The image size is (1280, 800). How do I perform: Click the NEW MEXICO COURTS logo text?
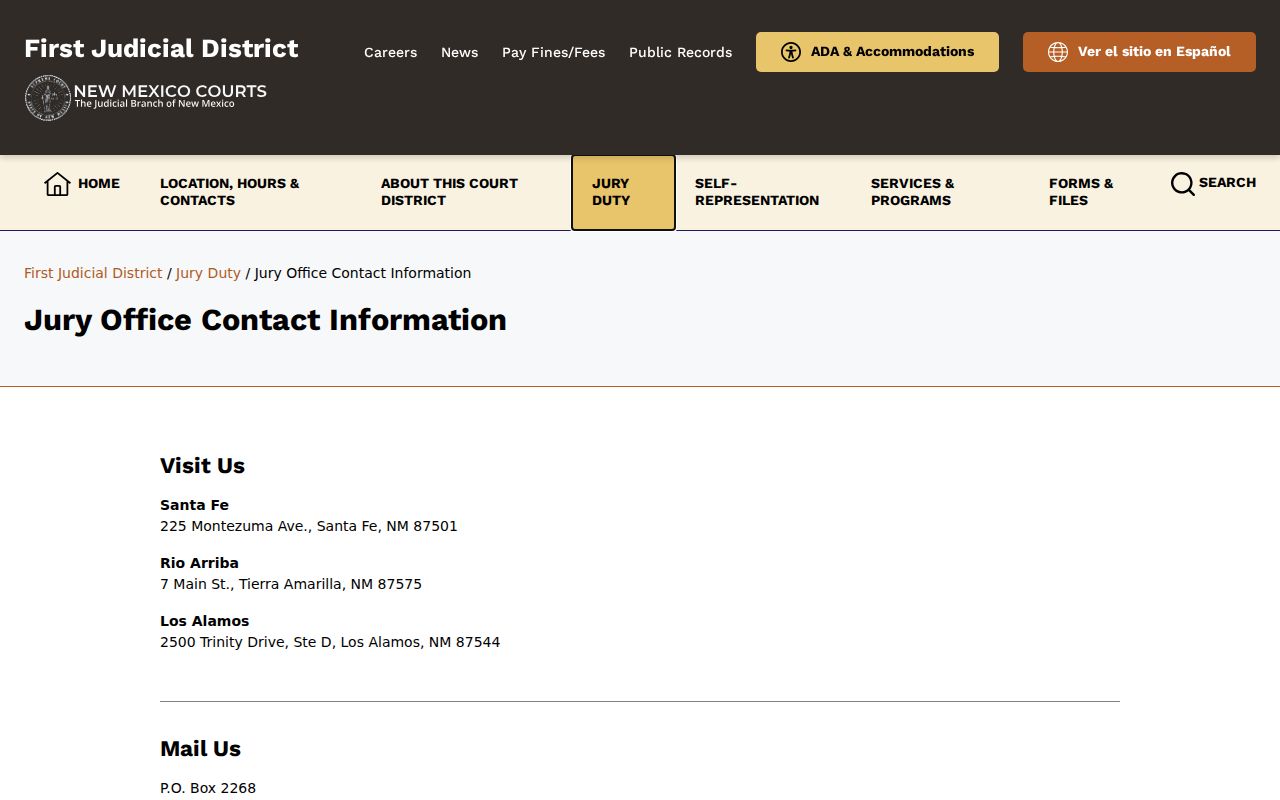pos(170,92)
